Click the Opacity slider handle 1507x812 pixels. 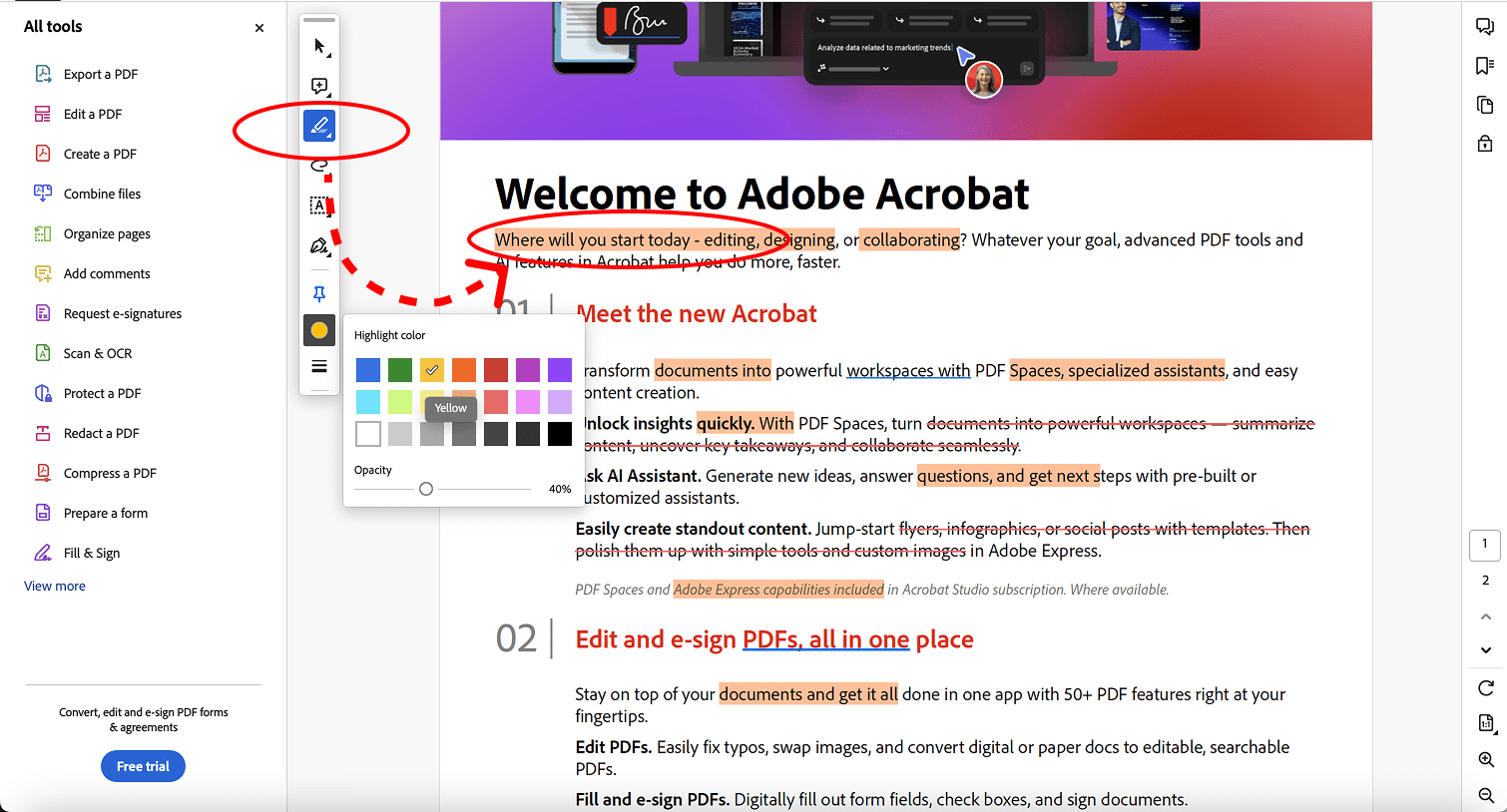click(426, 489)
